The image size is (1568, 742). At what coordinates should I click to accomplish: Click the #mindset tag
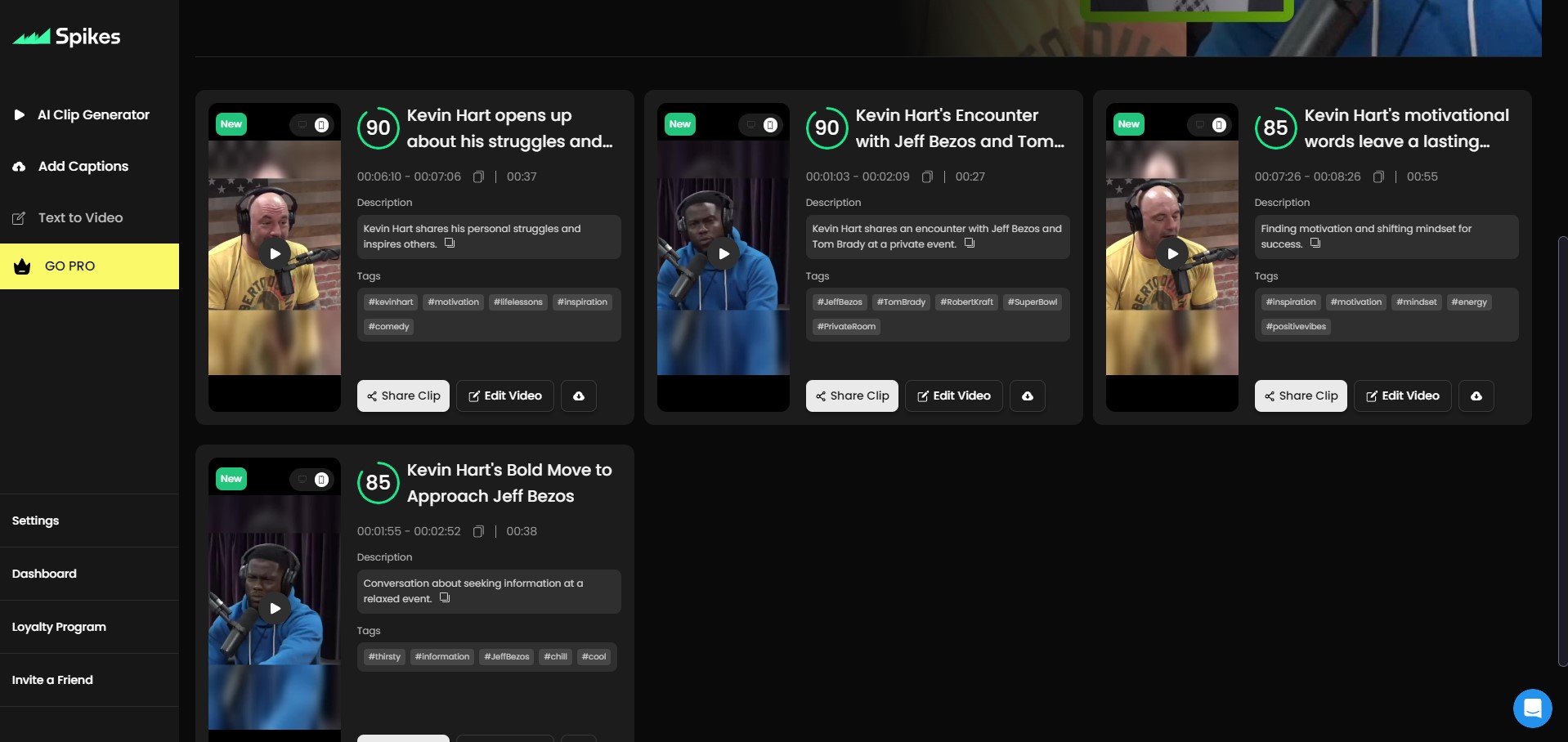1417,302
